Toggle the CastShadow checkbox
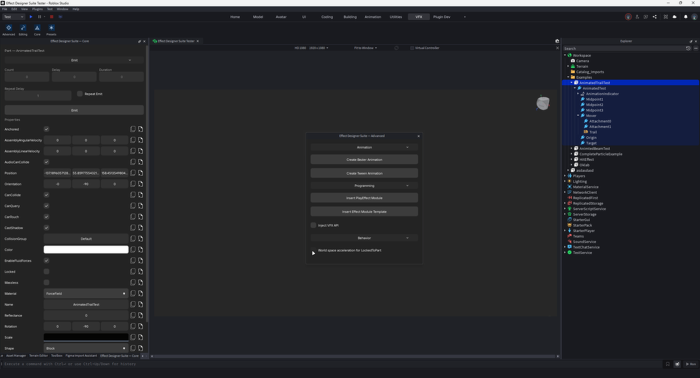 click(x=46, y=228)
